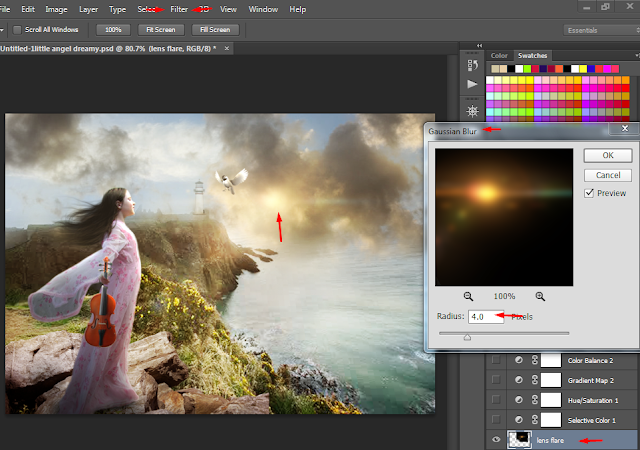Open the Actions panel play icon

pyautogui.click(x=472, y=84)
